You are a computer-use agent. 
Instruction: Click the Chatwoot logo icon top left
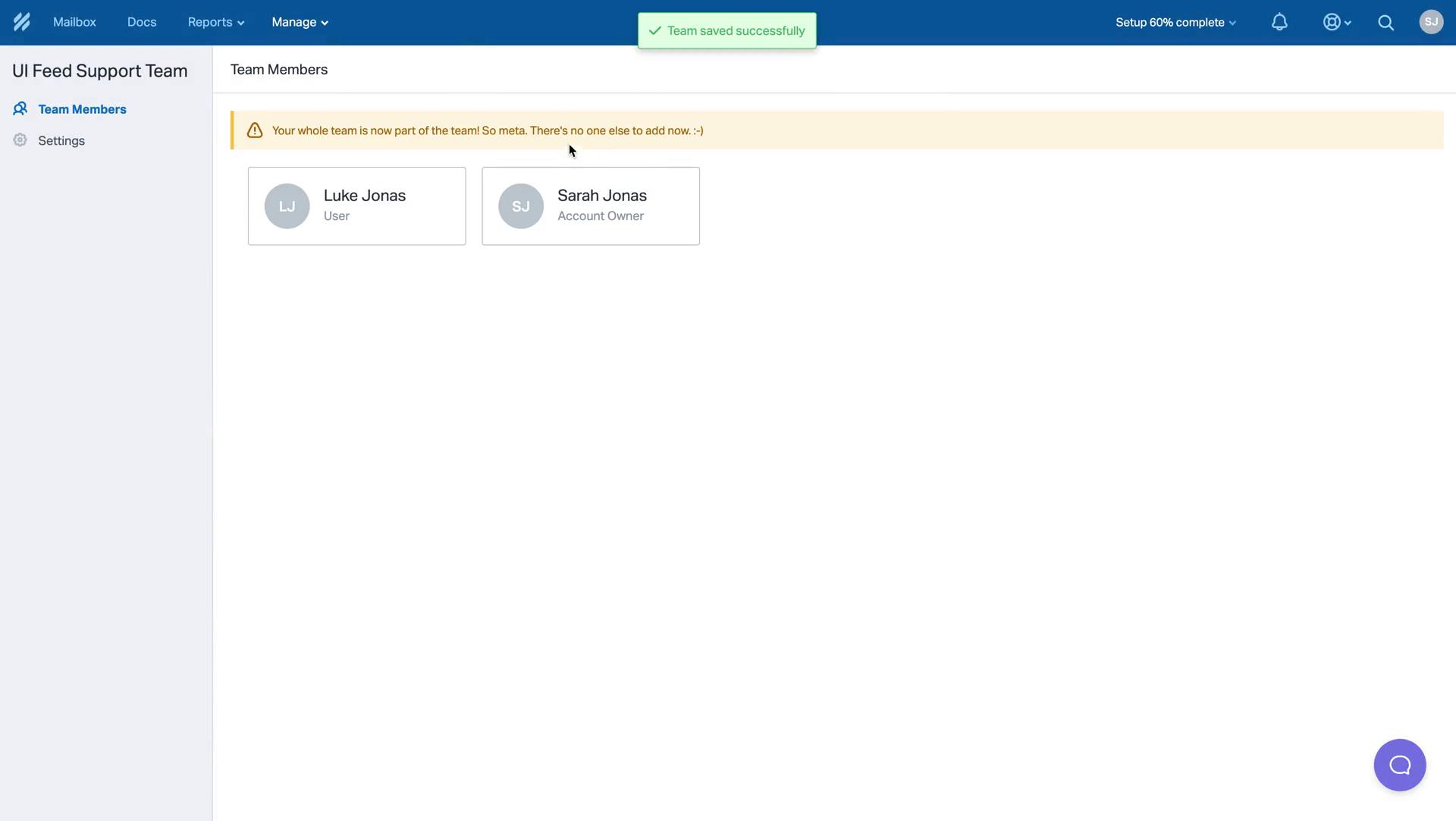[x=21, y=22]
